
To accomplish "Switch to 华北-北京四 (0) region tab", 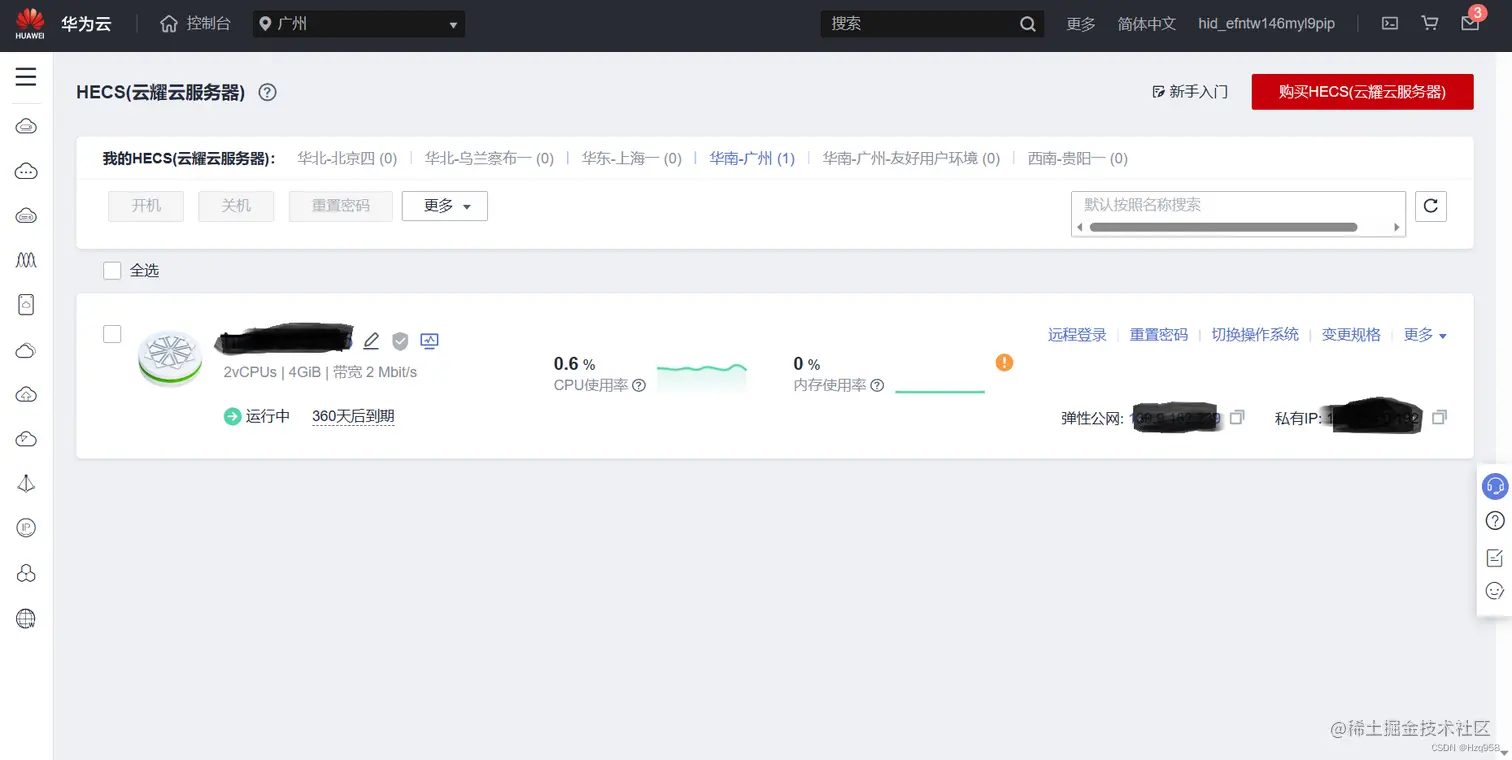I will 347,158.
